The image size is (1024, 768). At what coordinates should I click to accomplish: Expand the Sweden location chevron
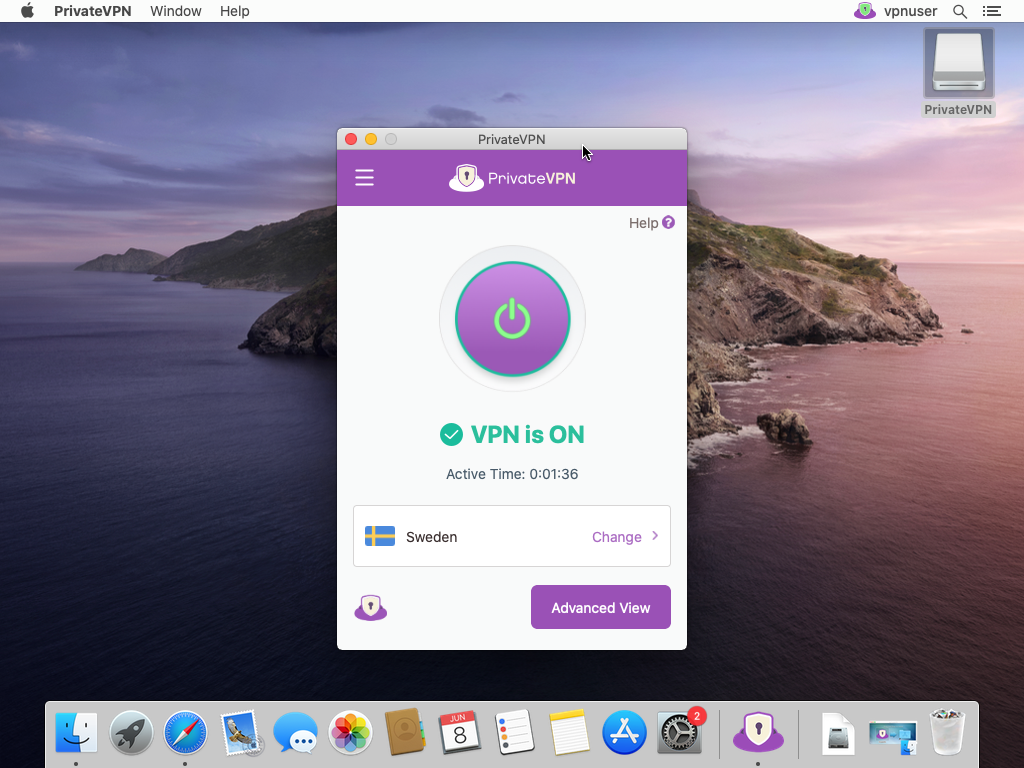point(655,536)
